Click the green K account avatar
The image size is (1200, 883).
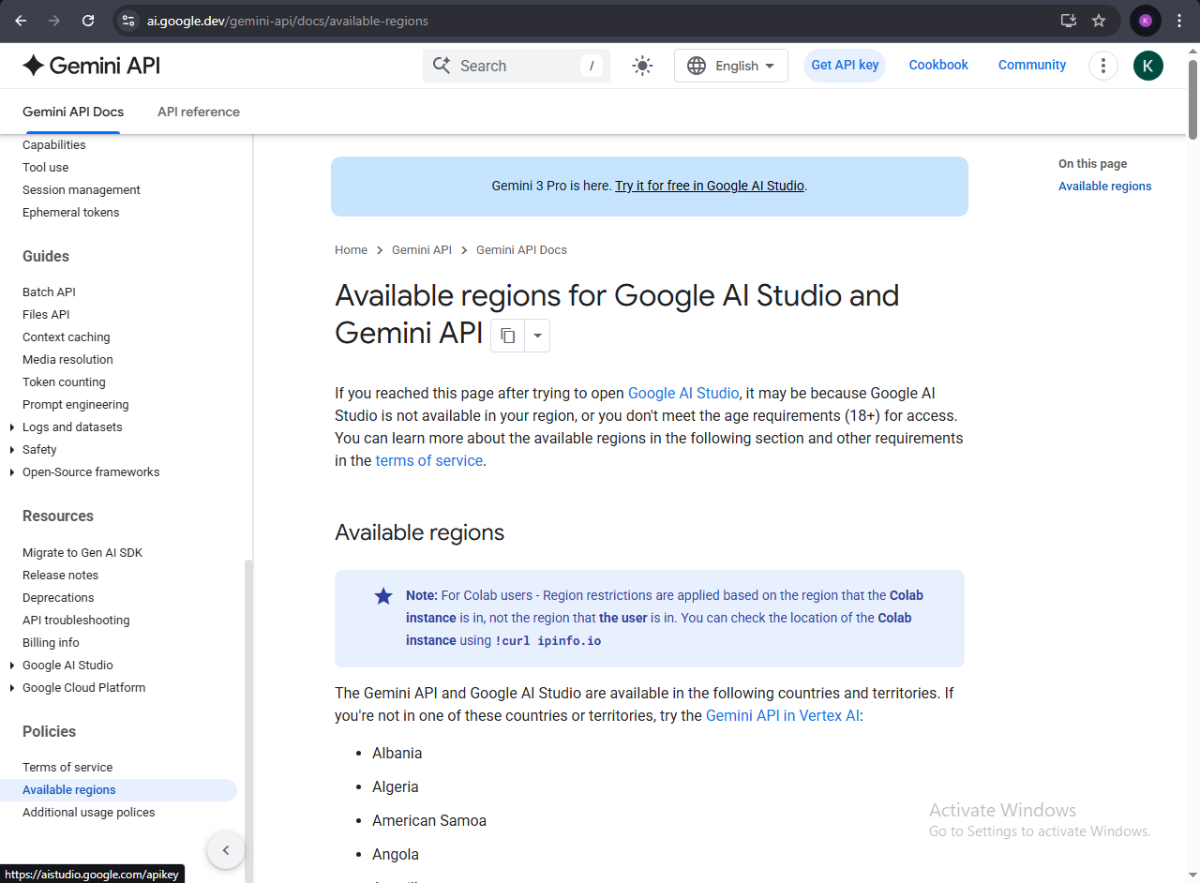1148,66
